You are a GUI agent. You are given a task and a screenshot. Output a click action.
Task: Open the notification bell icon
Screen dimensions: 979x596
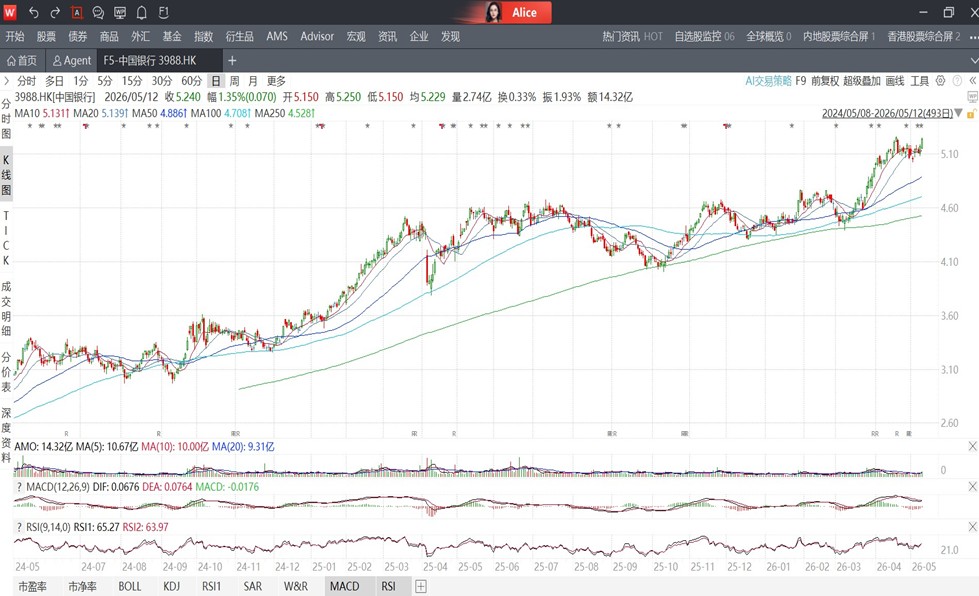tap(142, 12)
